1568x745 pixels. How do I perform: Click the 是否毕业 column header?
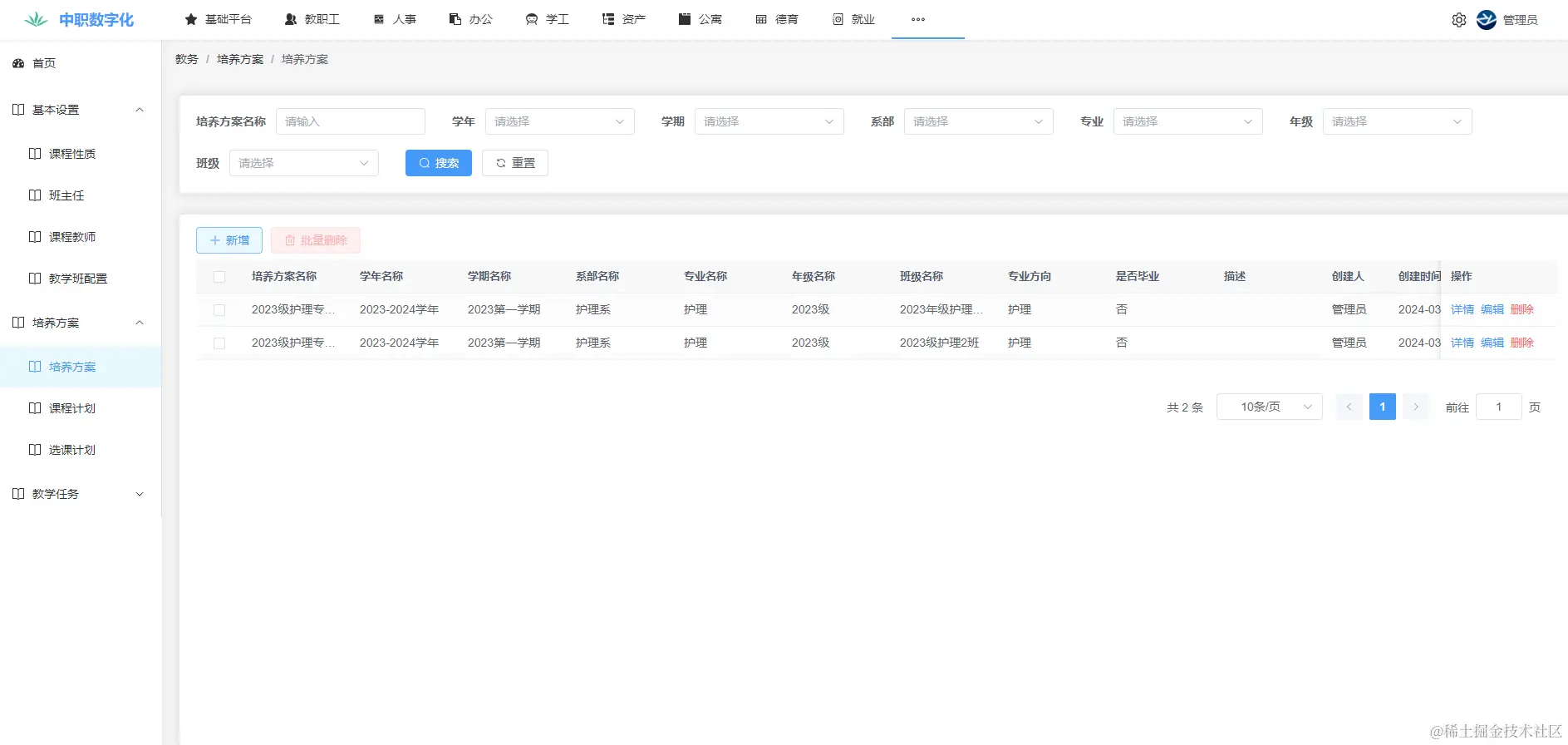[x=1138, y=276]
